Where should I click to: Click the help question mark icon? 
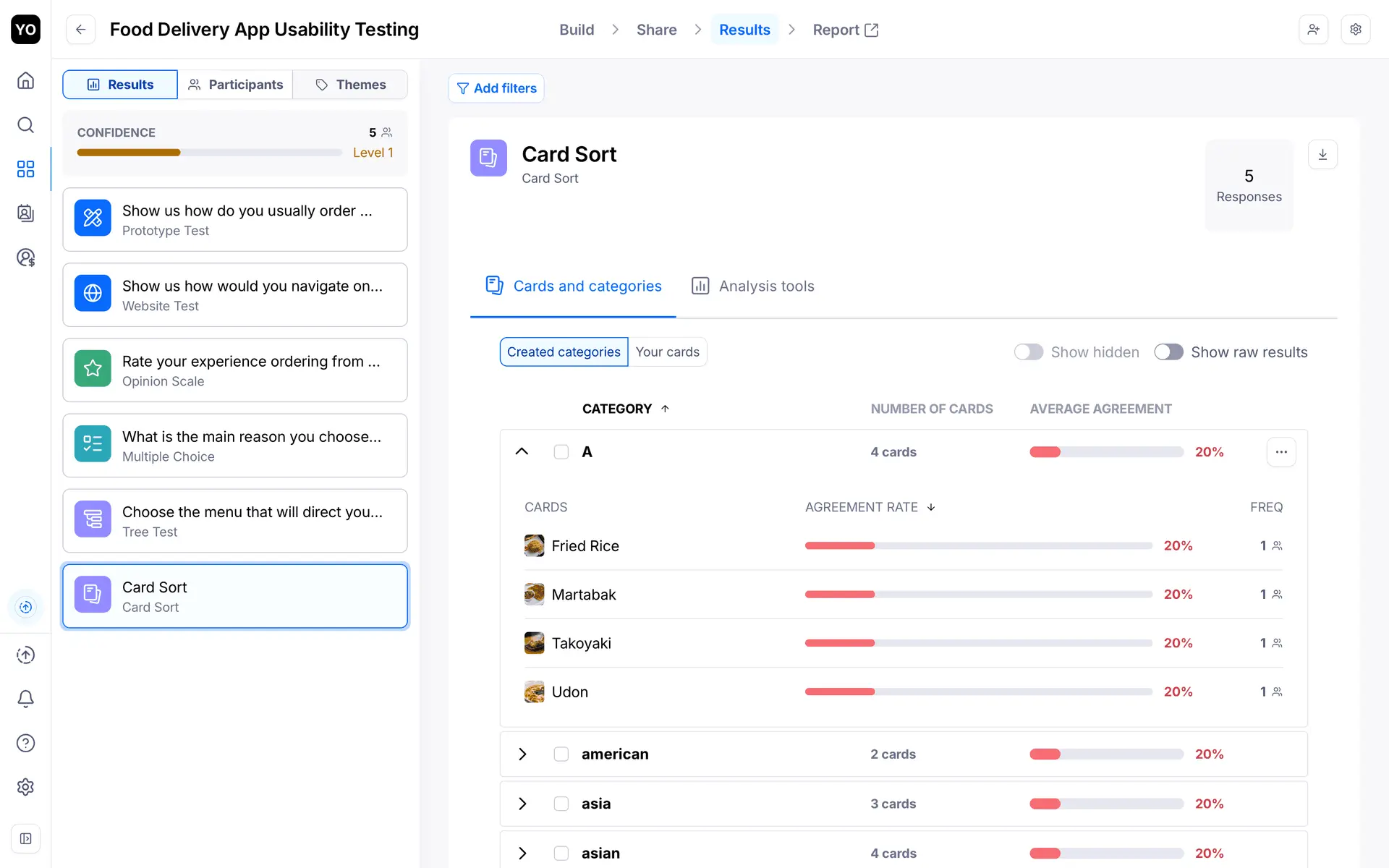click(x=25, y=743)
